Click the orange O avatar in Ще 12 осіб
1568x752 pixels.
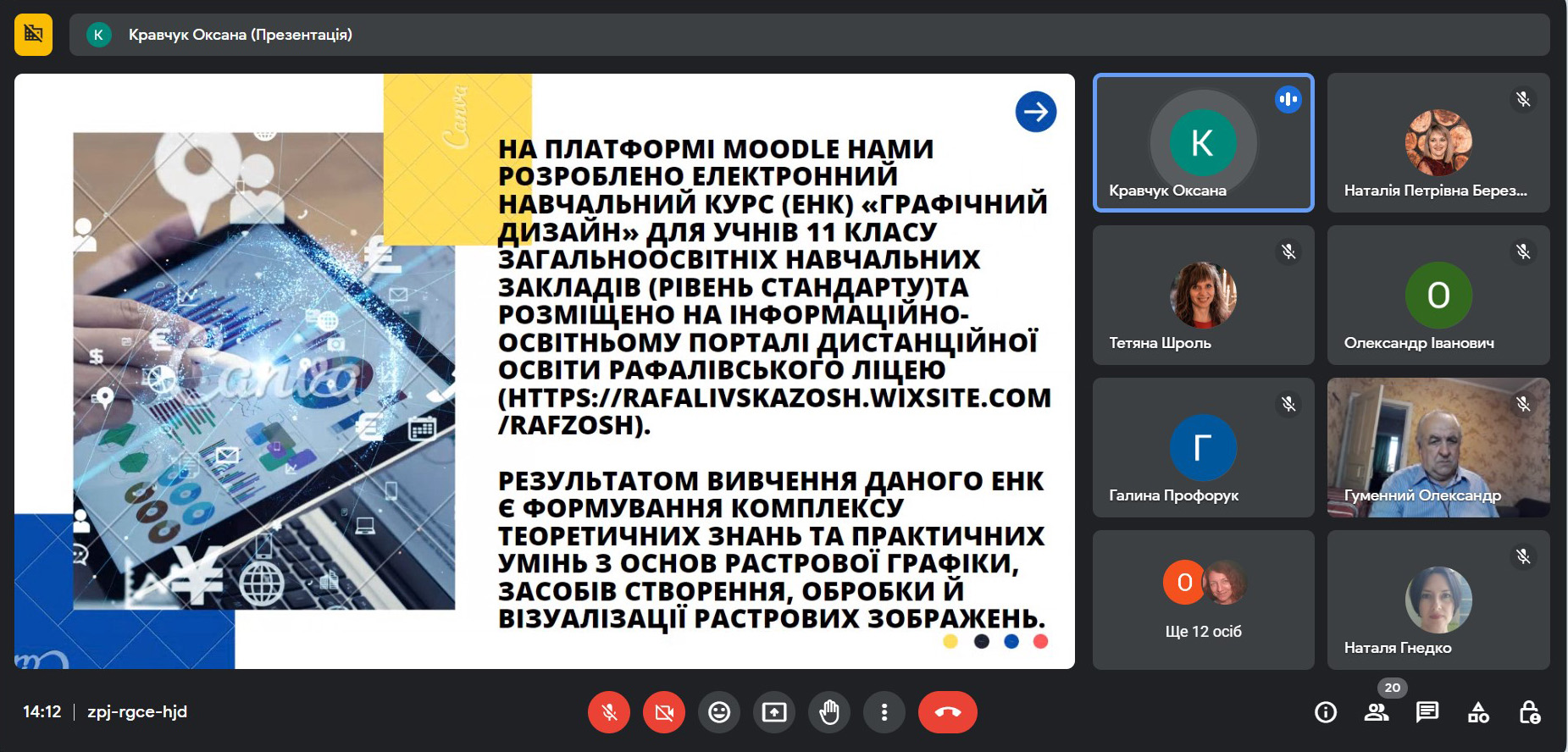1184,583
